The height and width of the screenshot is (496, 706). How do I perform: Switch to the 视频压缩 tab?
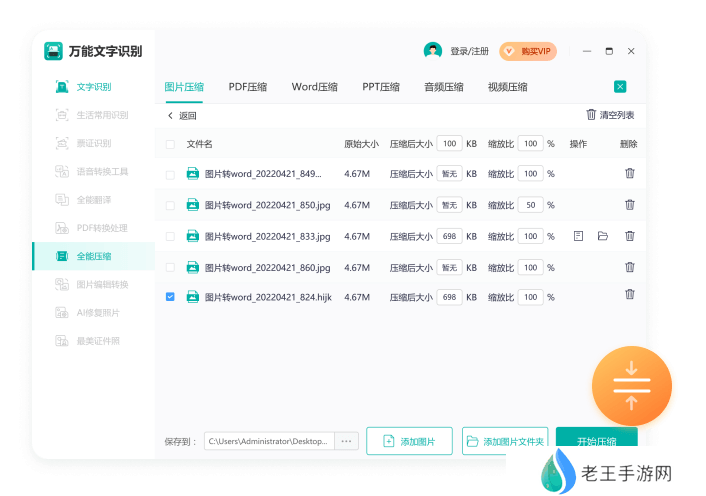(x=507, y=87)
